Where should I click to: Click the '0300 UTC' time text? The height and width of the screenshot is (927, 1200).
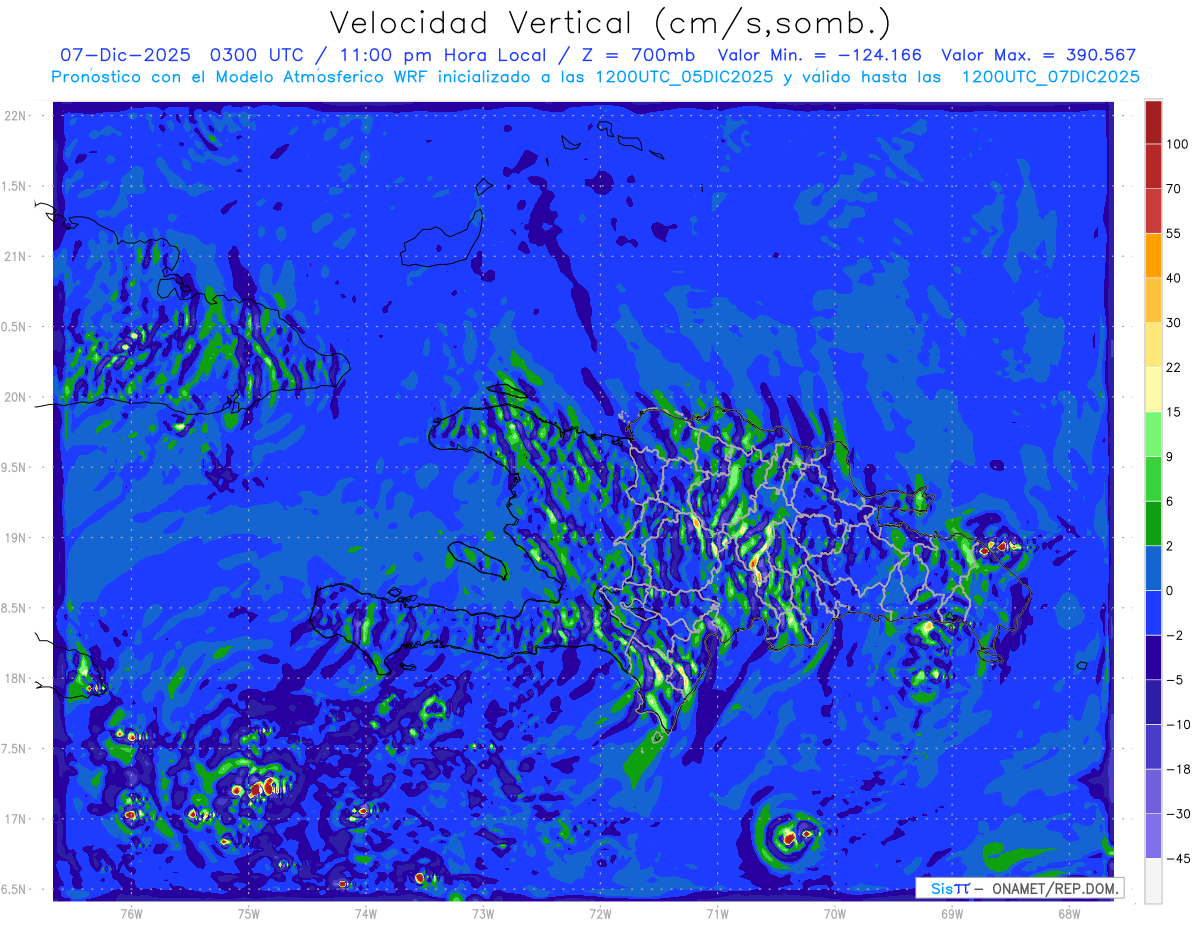(260, 55)
